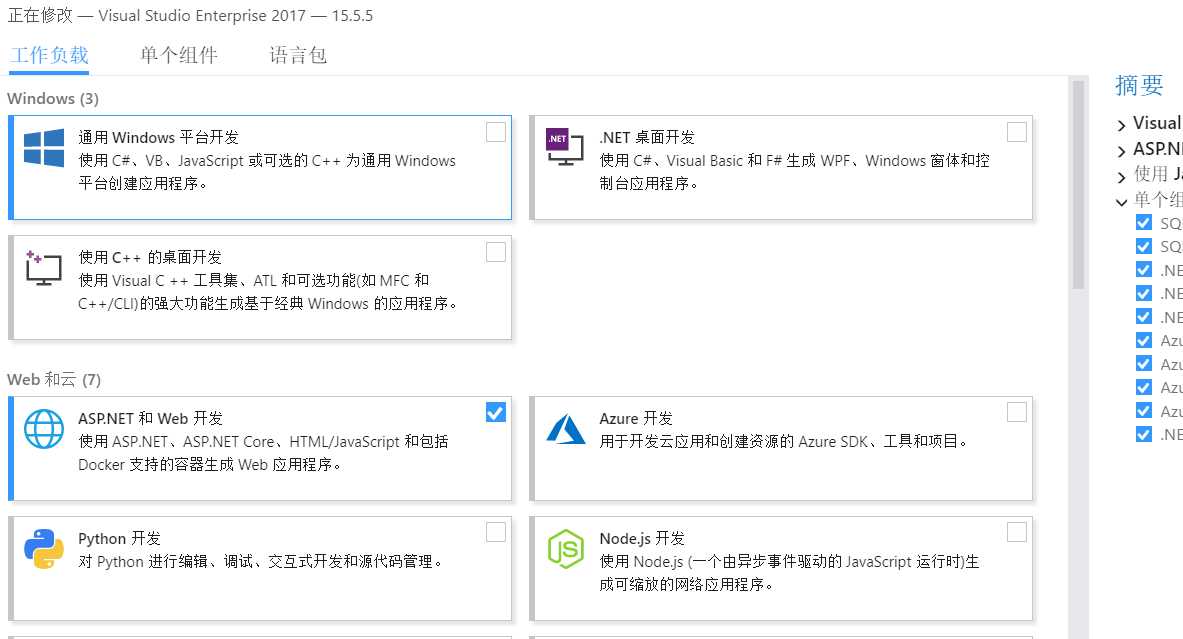This screenshot has width=1183, height=639.
Task: Check the Node.js 开发 workload checkbox
Action: click(1017, 533)
